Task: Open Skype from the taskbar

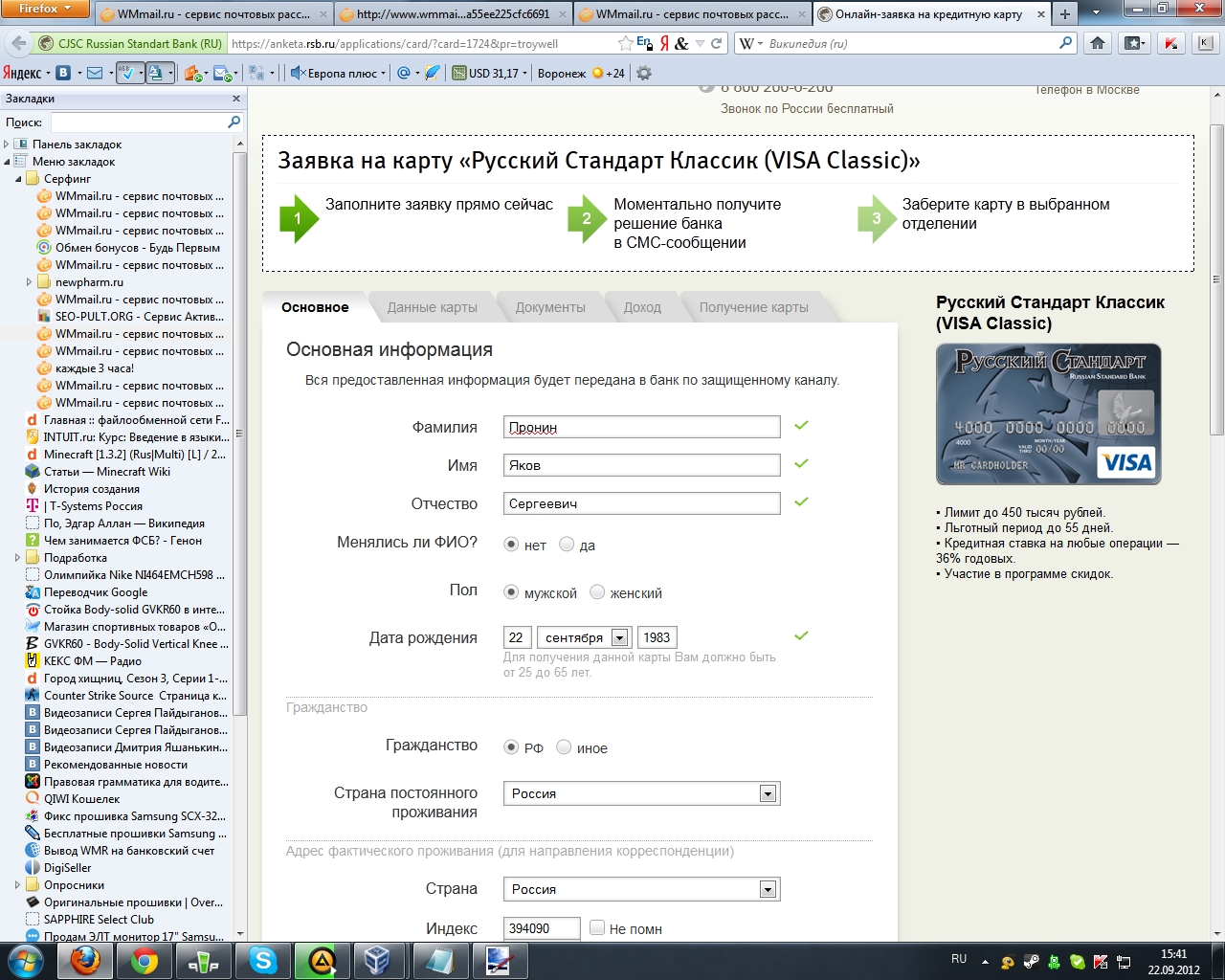Action: [x=263, y=960]
